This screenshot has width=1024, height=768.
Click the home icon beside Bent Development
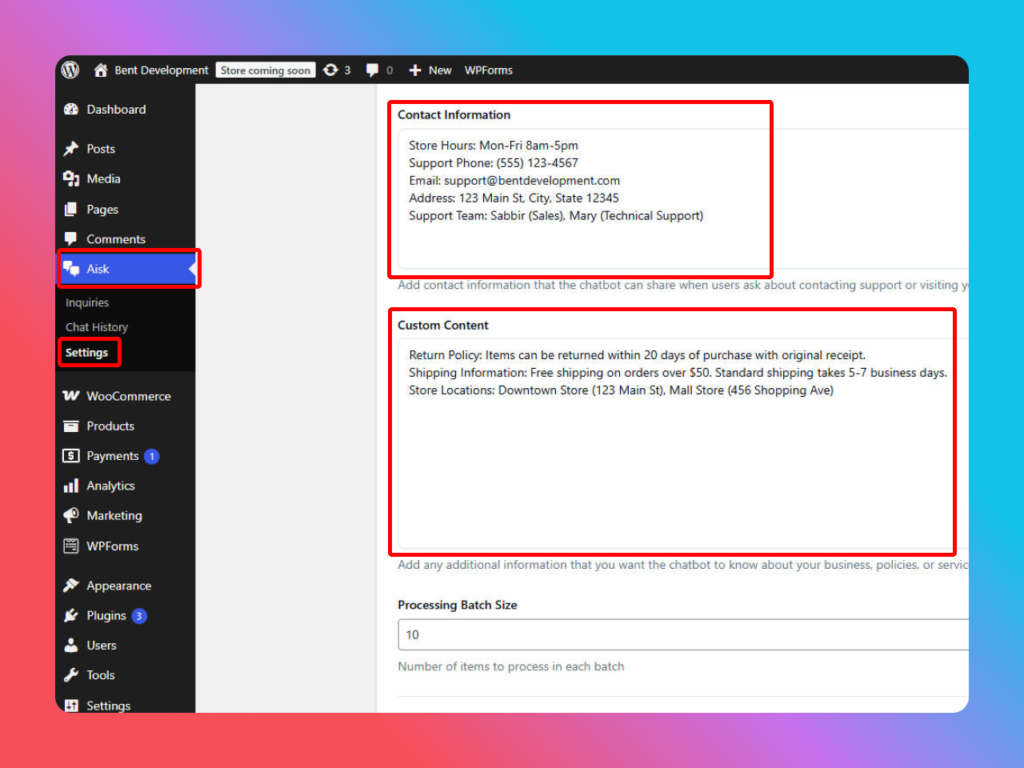pos(100,70)
